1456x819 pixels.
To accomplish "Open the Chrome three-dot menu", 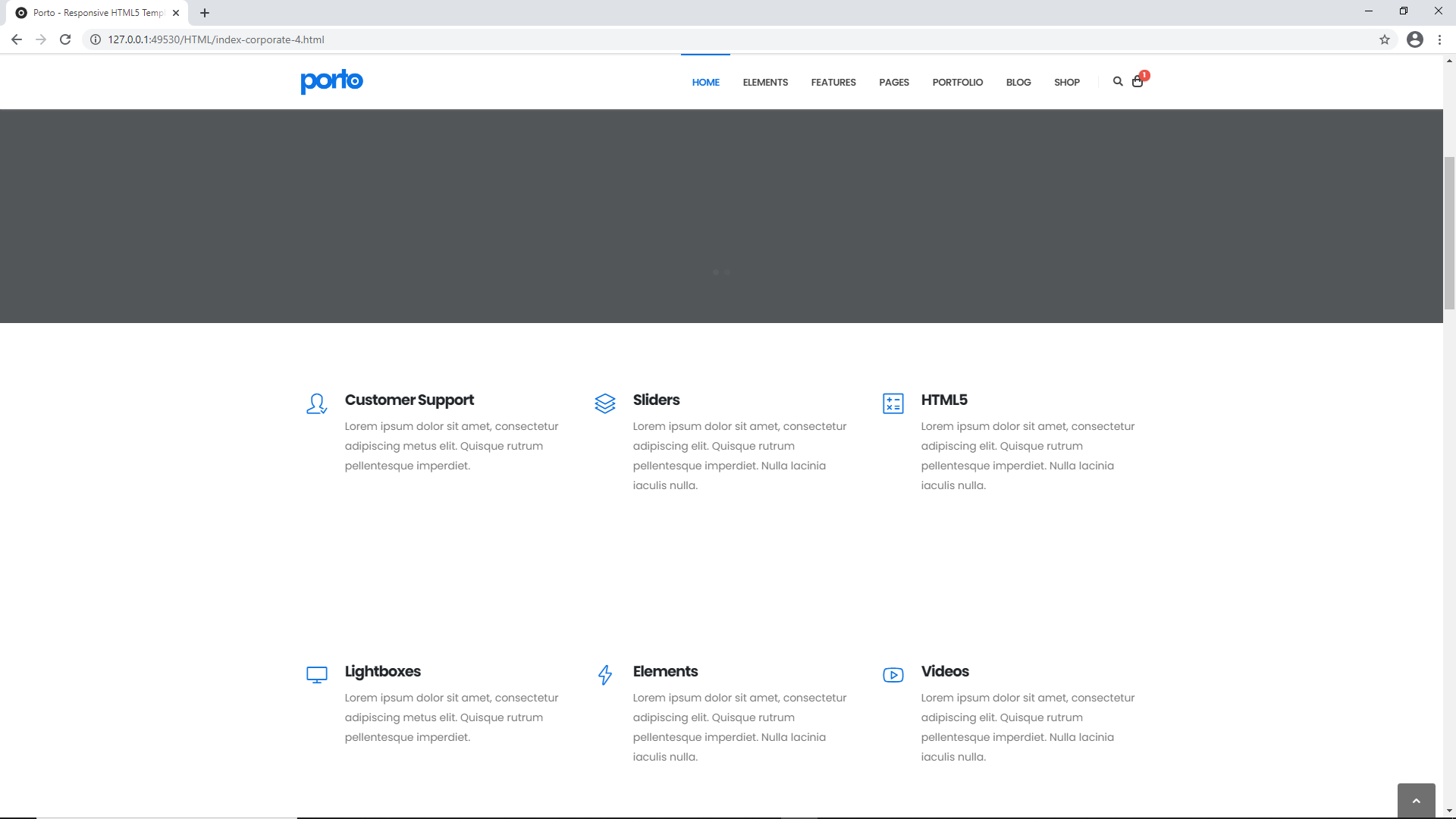I will [x=1439, y=39].
